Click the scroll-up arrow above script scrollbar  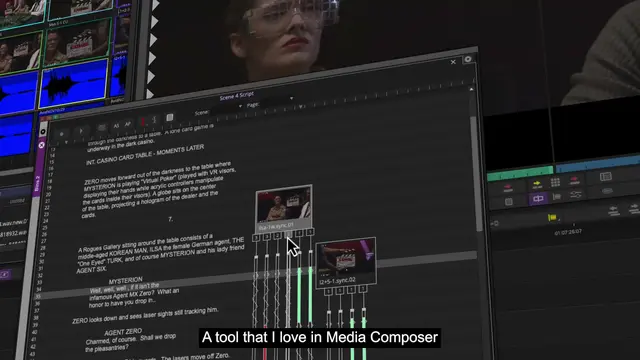pyautogui.click(x=471, y=89)
